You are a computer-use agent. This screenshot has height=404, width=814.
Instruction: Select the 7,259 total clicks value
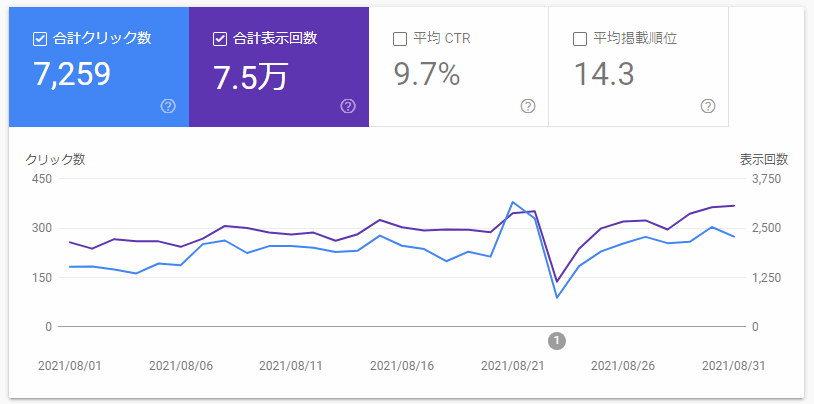tap(72, 74)
